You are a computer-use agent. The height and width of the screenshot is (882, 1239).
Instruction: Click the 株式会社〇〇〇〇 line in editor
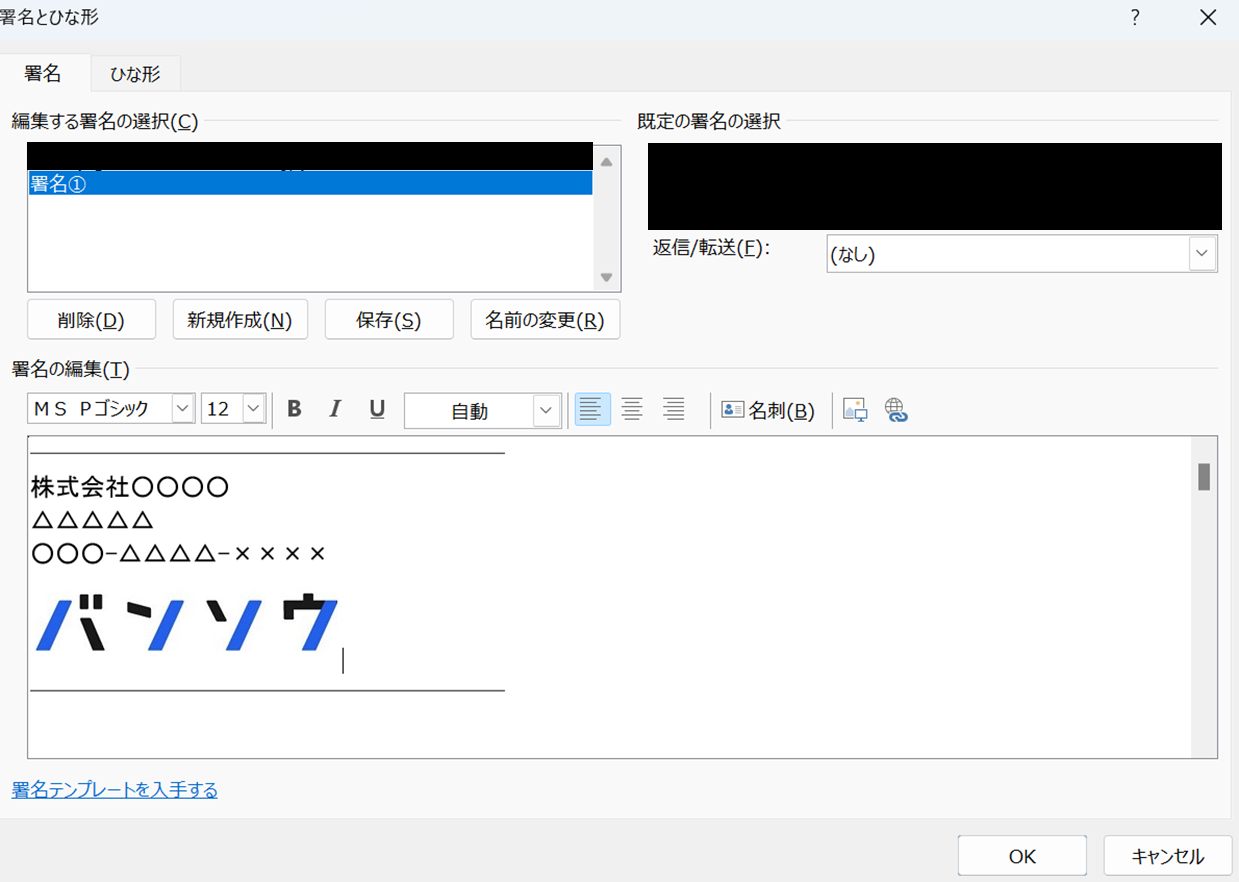click(x=130, y=488)
